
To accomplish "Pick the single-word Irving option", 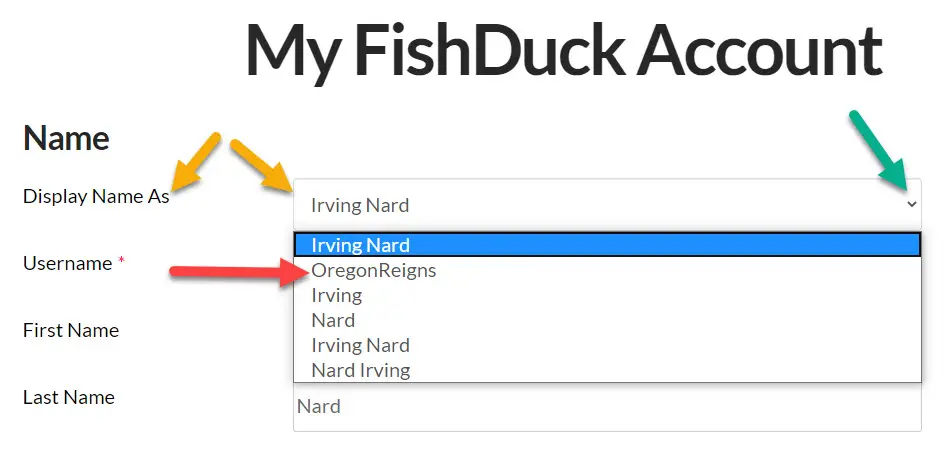I will 336,295.
